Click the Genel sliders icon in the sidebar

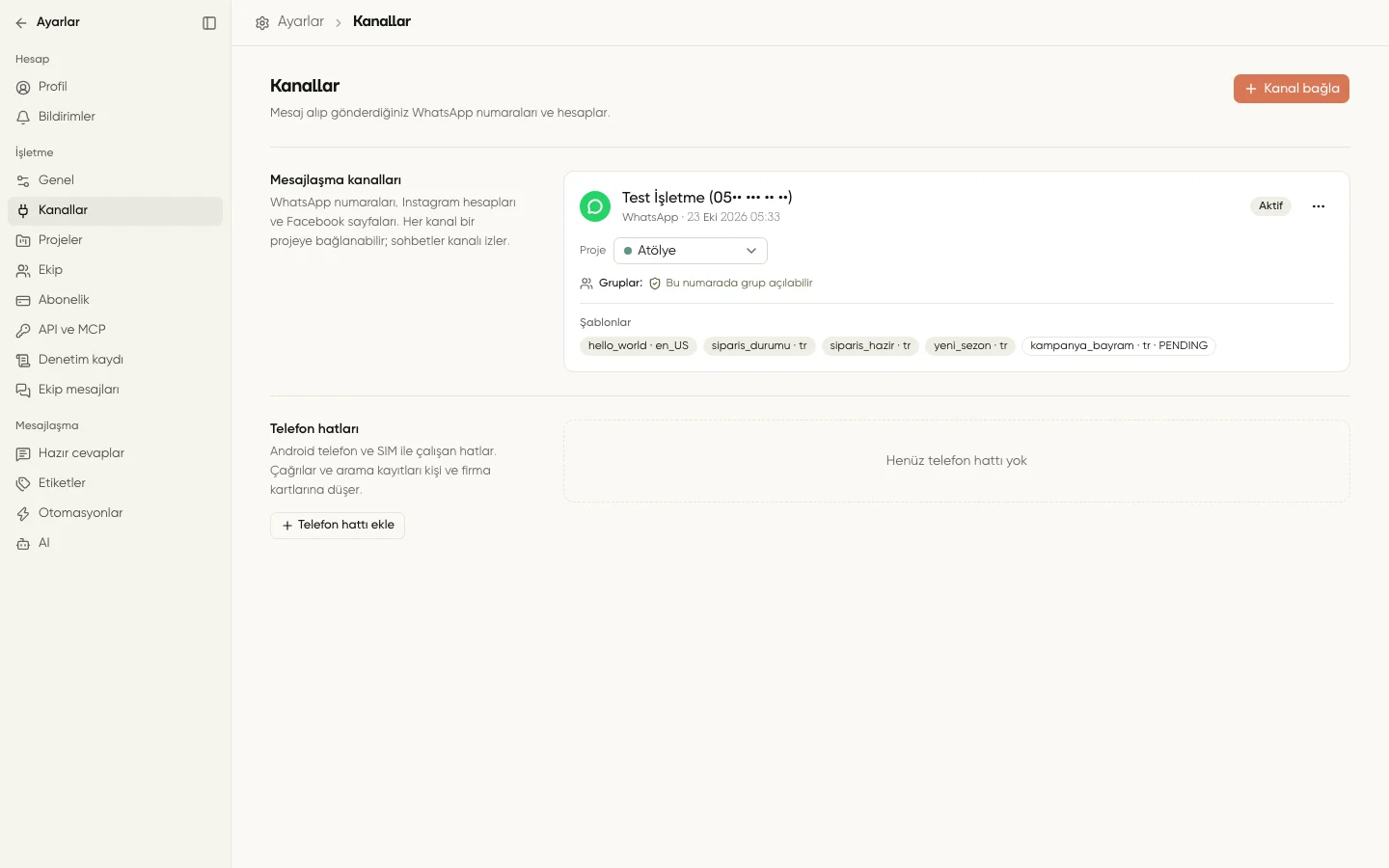pyautogui.click(x=23, y=180)
